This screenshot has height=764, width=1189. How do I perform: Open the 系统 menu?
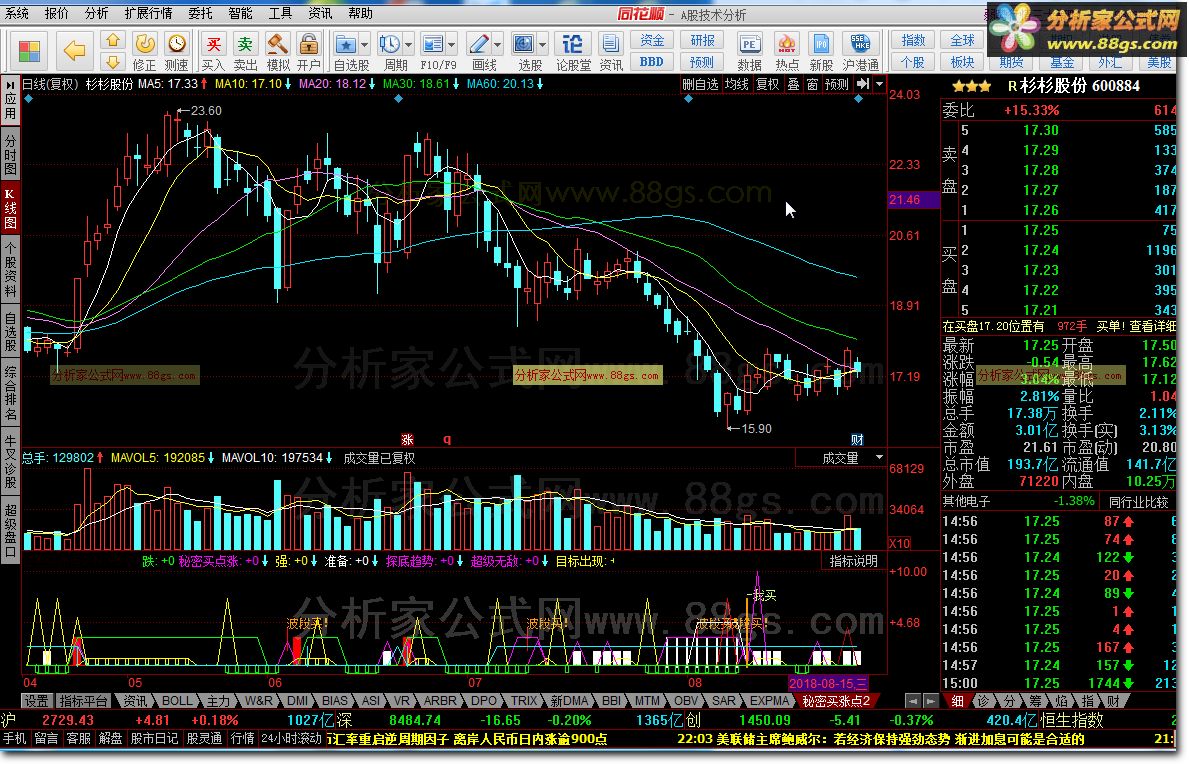17,13
